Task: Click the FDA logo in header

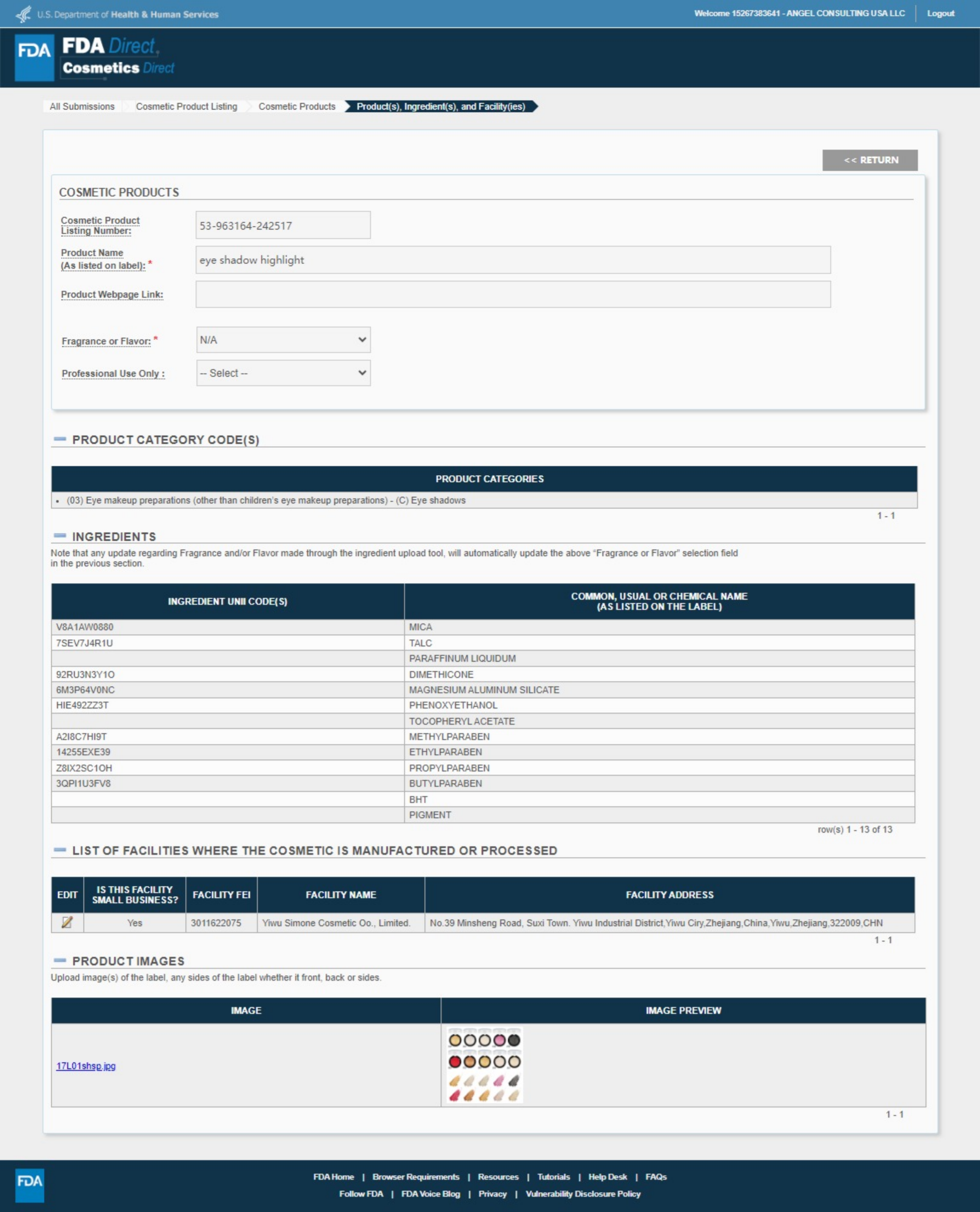Action: point(34,57)
